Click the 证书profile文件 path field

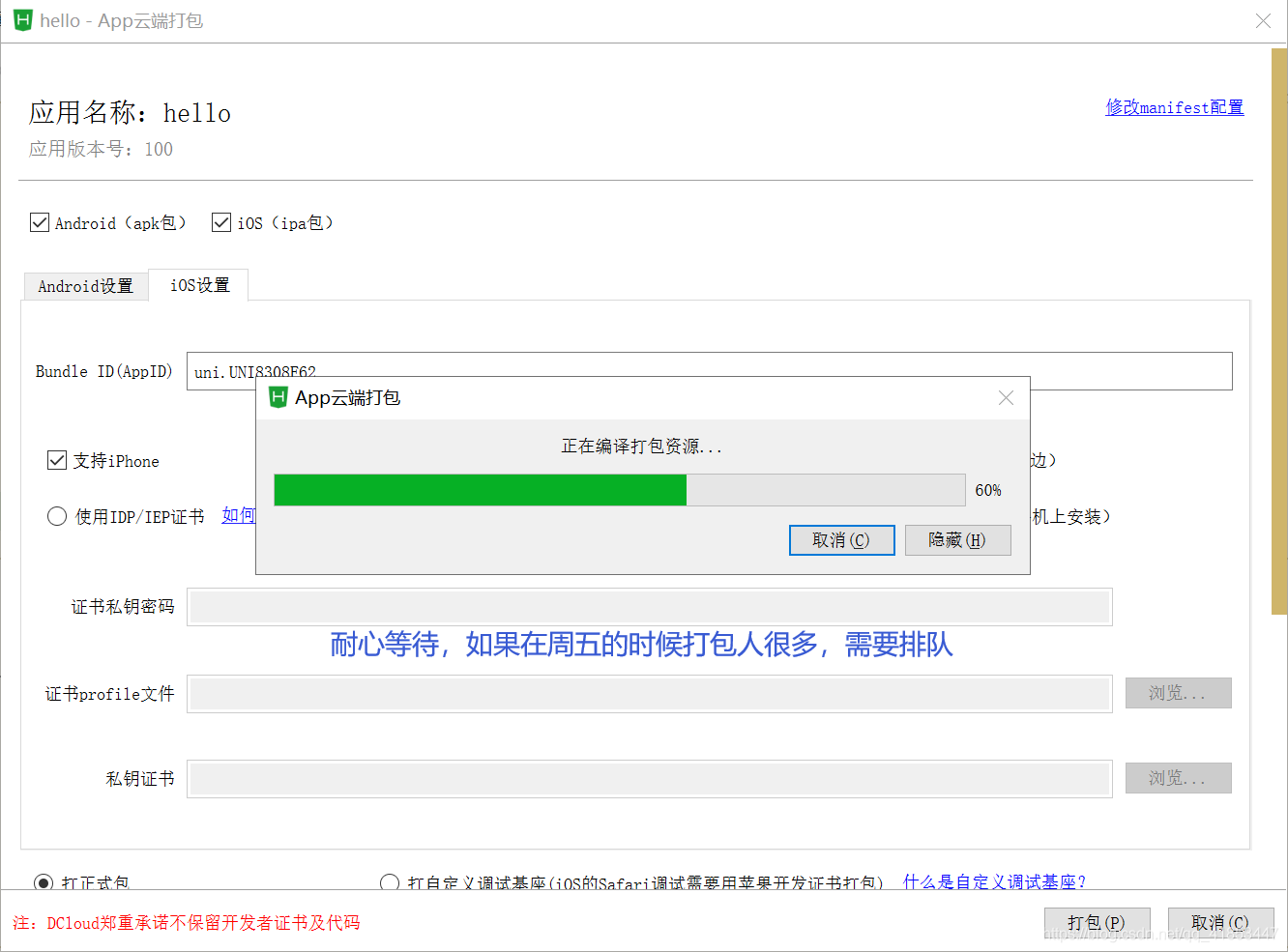tap(650, 694)
